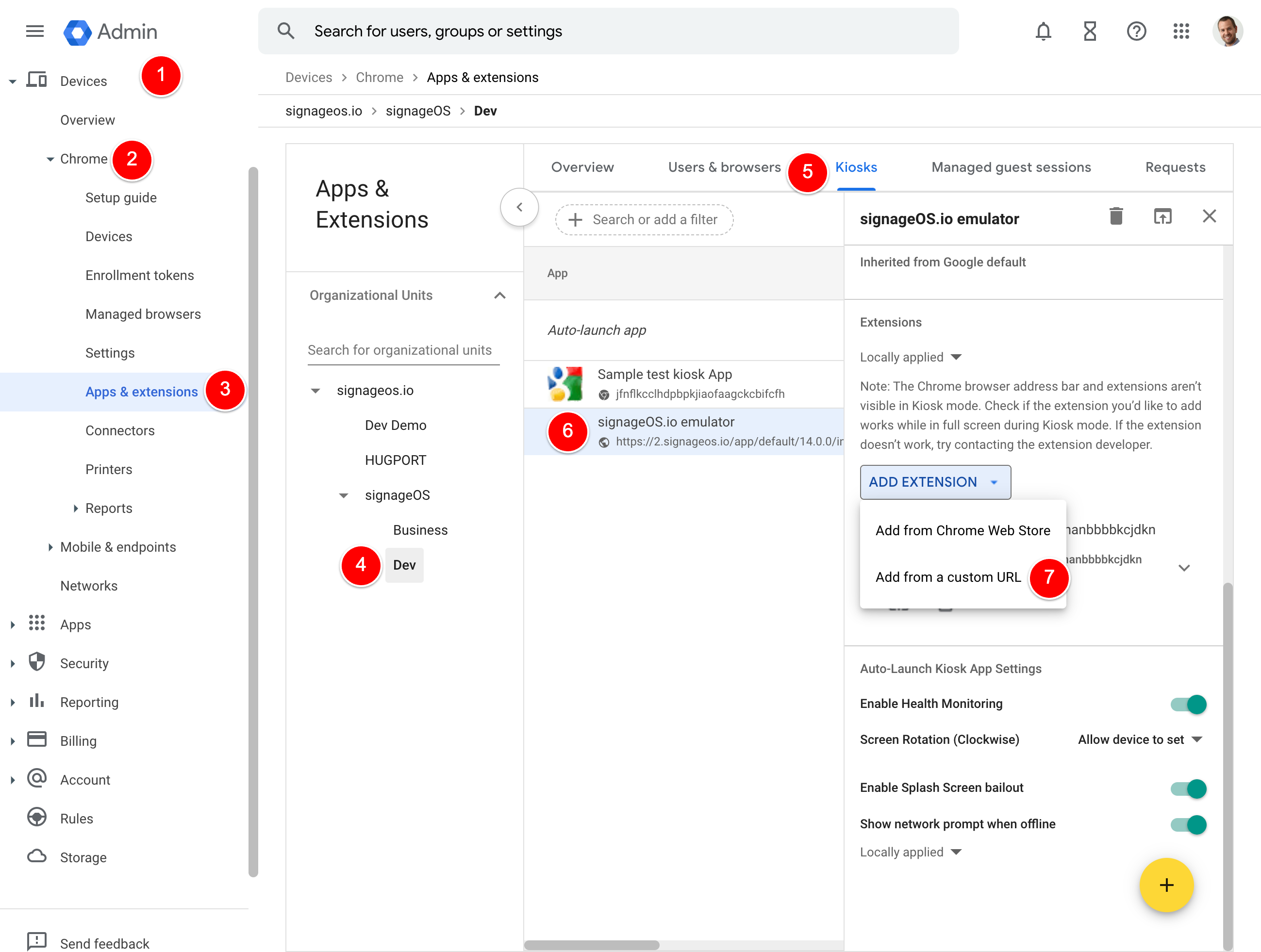Screen dimensions: 1261x952
Task: Select the Business organizational unit
Action: pyautogui.click(x=420, y=530)
